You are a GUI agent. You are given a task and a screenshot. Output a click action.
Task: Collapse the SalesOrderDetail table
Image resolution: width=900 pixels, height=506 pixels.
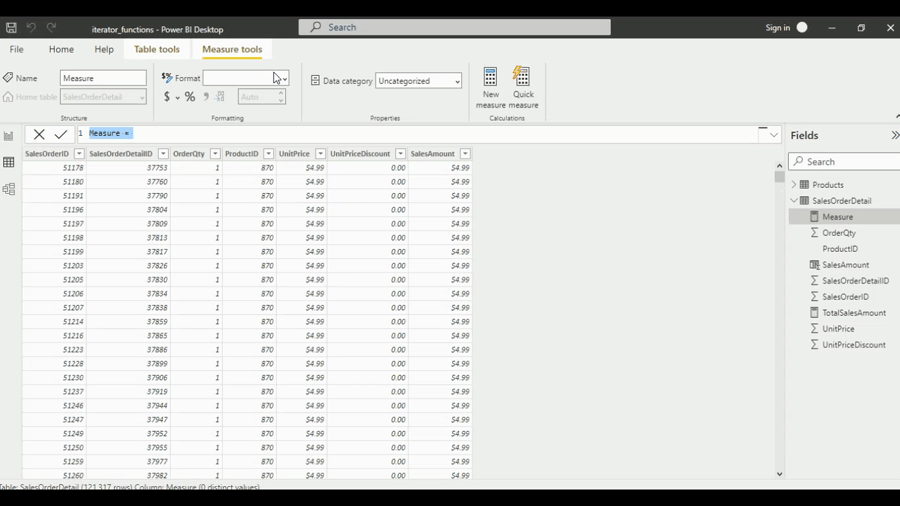pos(794,201)
